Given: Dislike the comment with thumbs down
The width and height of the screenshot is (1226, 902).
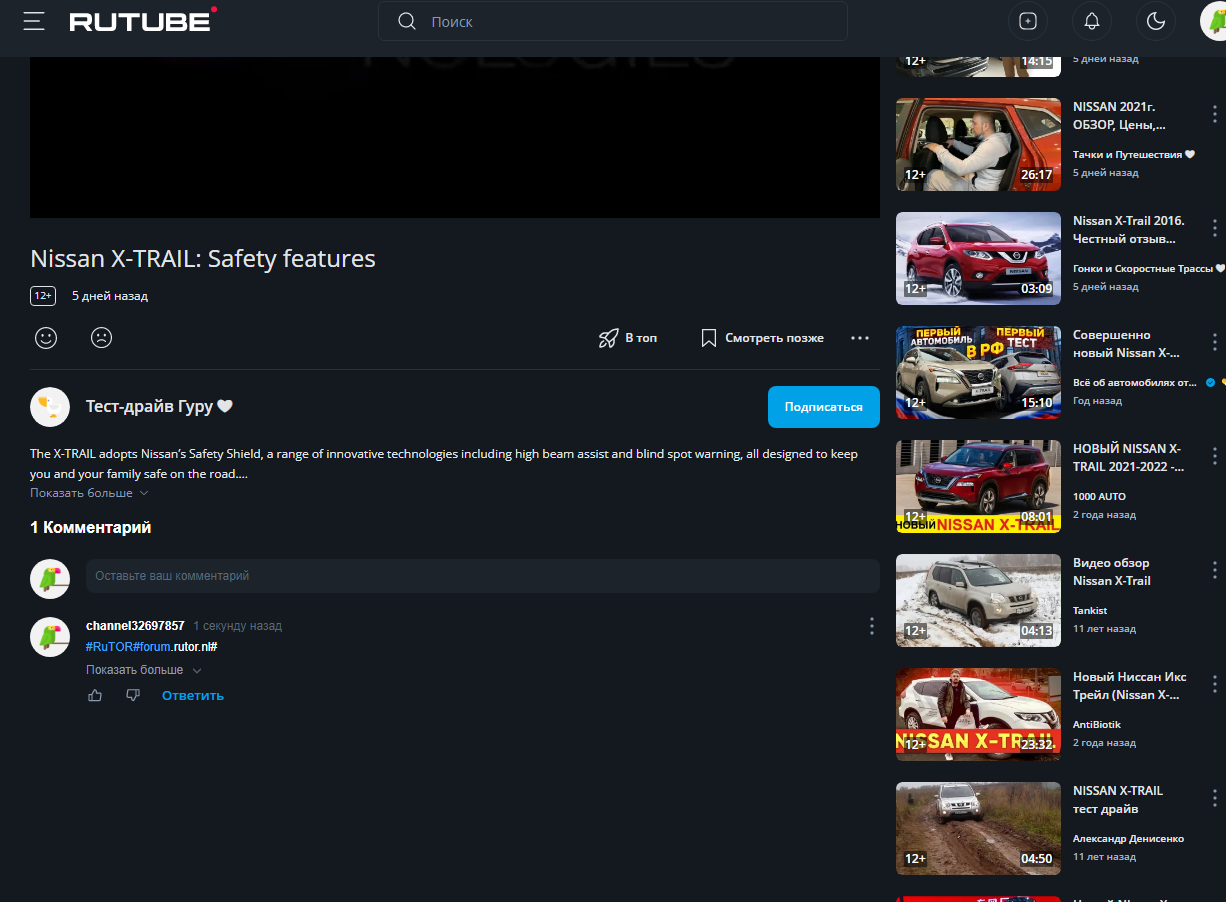Looking at the screenshot, I should [x=133, y=695].
